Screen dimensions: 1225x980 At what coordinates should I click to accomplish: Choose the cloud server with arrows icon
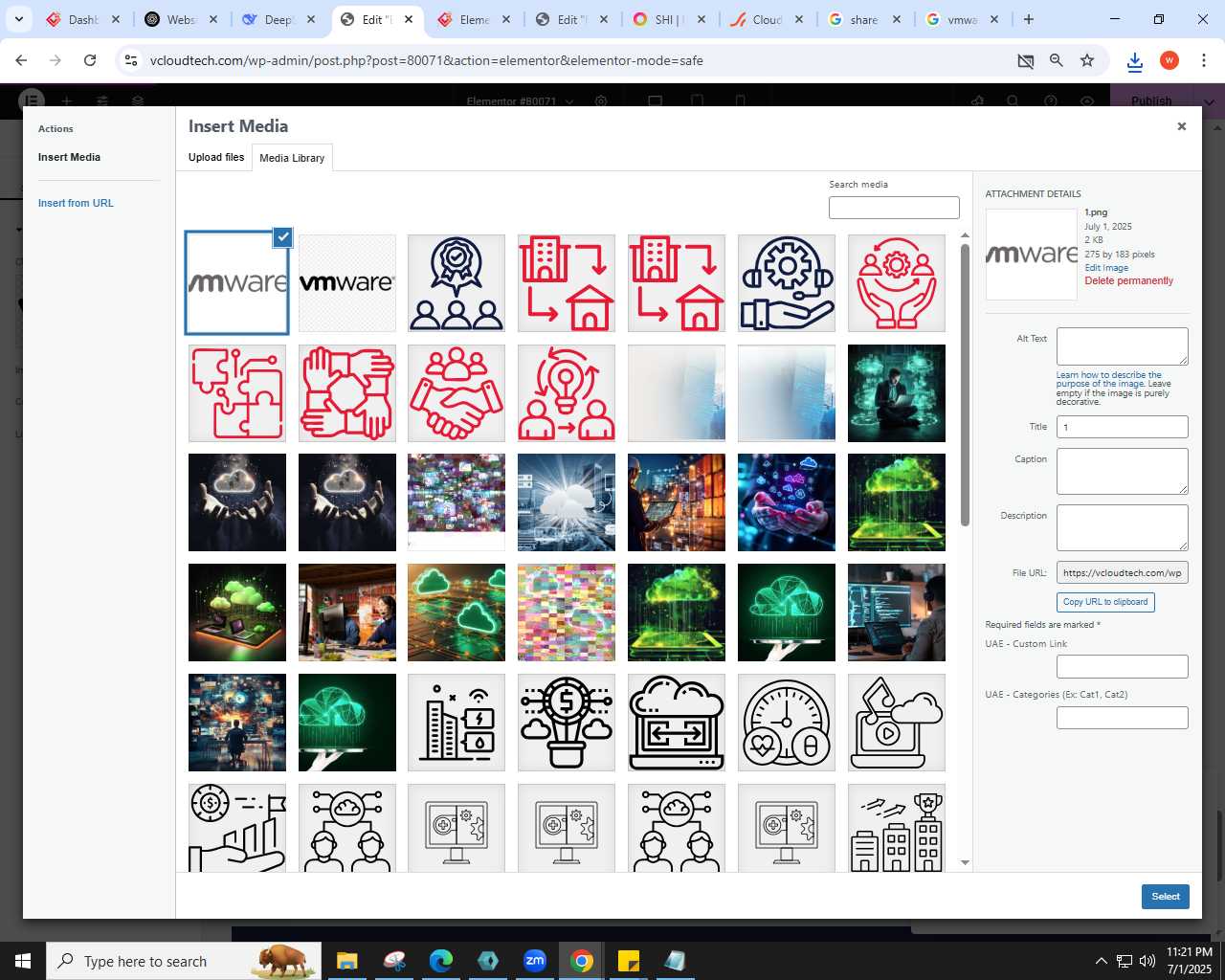click(x=677, y=723)
